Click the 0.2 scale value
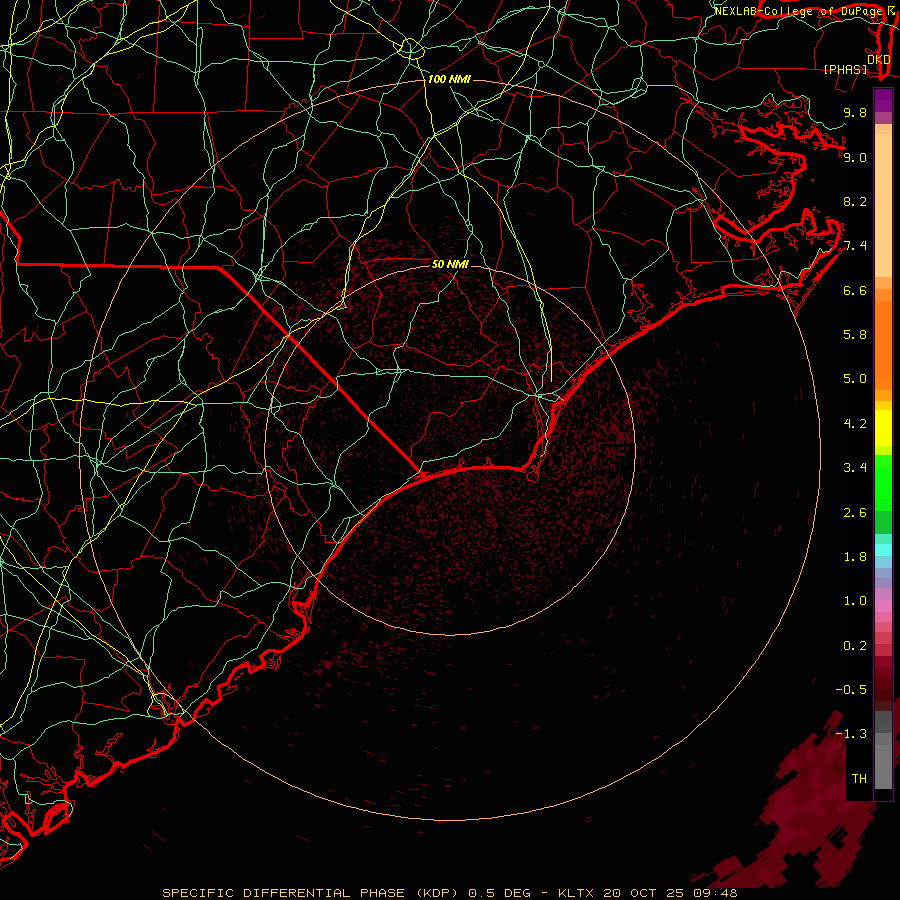Screen dimensions: 900x900 pyautogui.click(x=855, y=646)
